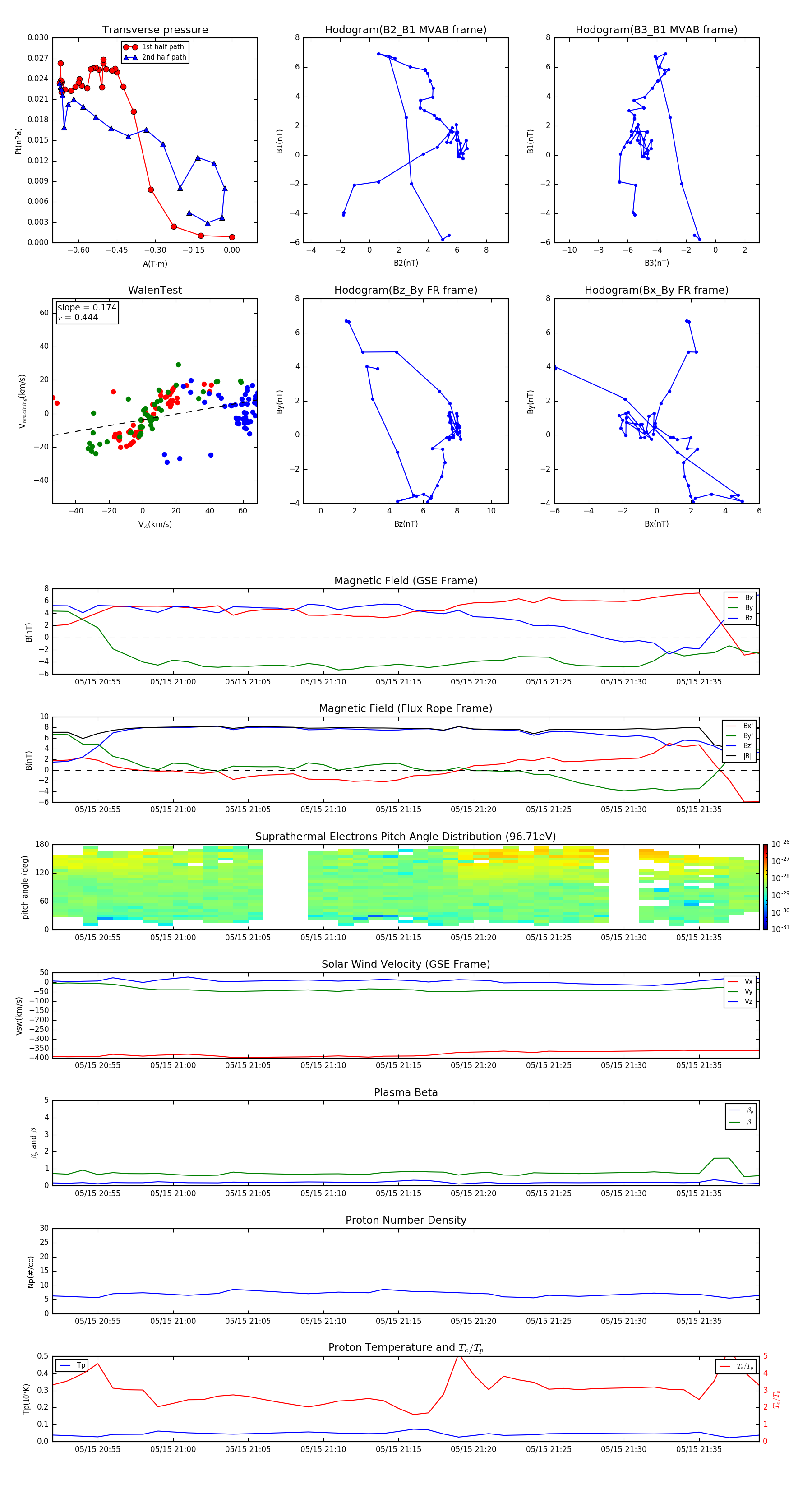Click the 'Plasma Beta' panel title
Screen dimensions: 812x1489
tap(406, 1092)
